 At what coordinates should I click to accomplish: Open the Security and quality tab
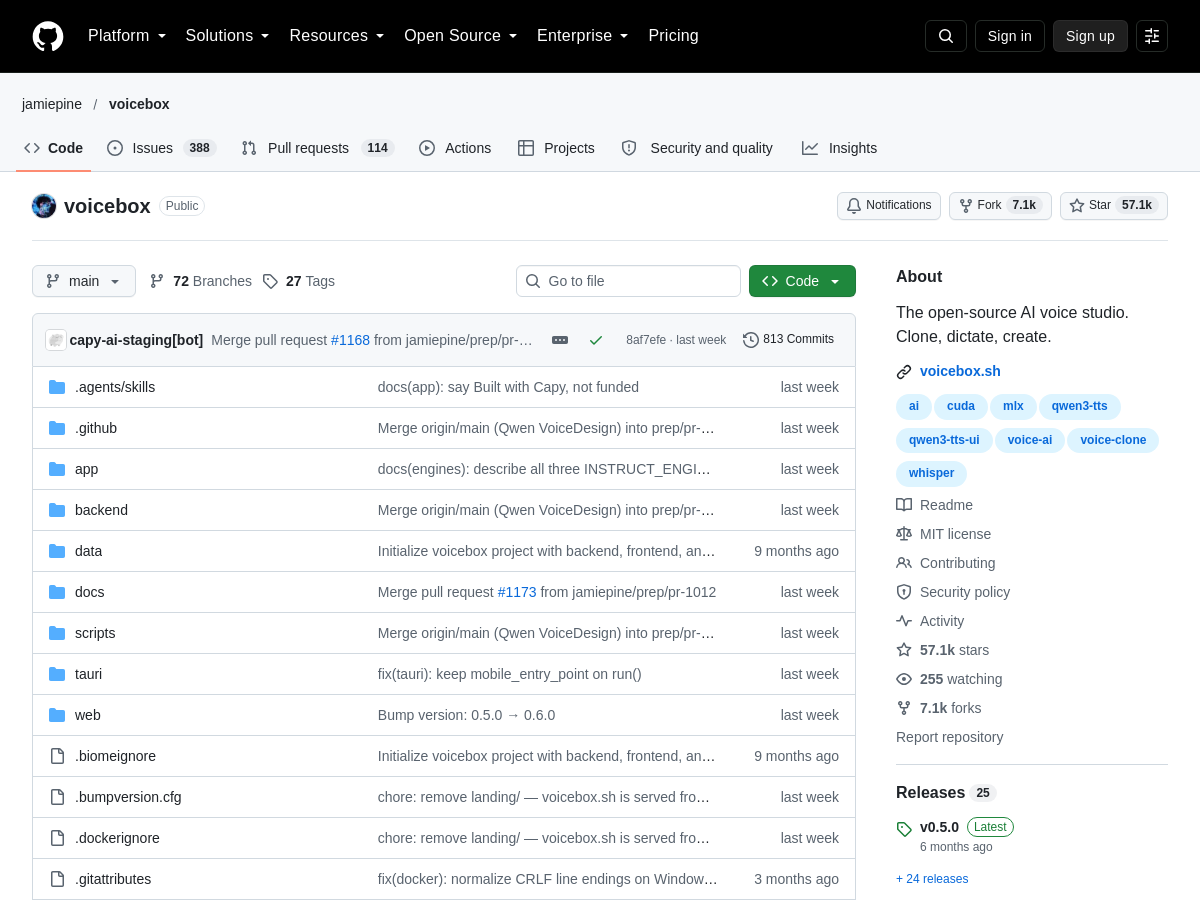(x=697, y=148)
